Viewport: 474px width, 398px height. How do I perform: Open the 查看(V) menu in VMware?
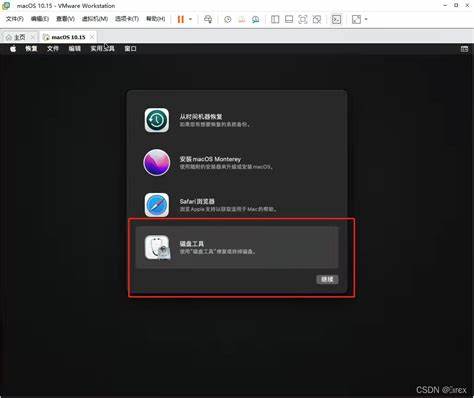(65, 19)
